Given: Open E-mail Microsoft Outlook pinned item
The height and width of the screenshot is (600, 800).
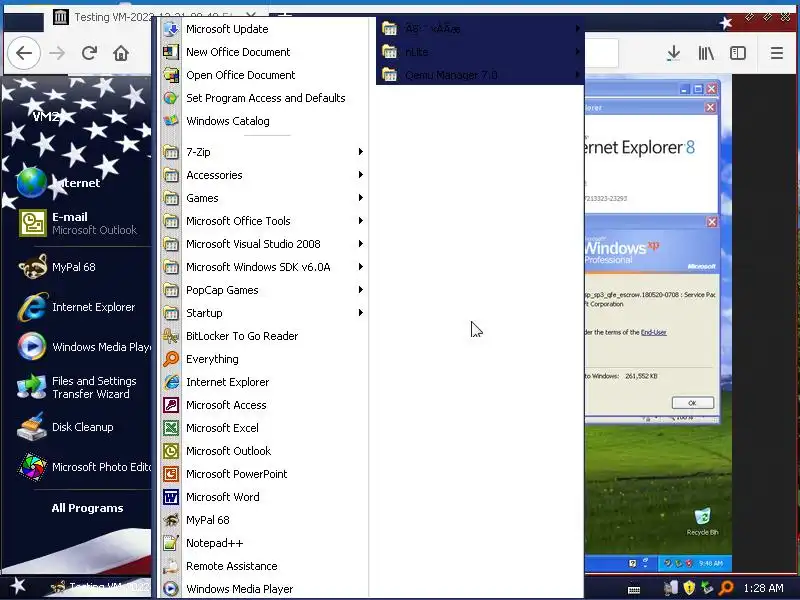Looking at the screenshot, I should click(x=82, y=223).
